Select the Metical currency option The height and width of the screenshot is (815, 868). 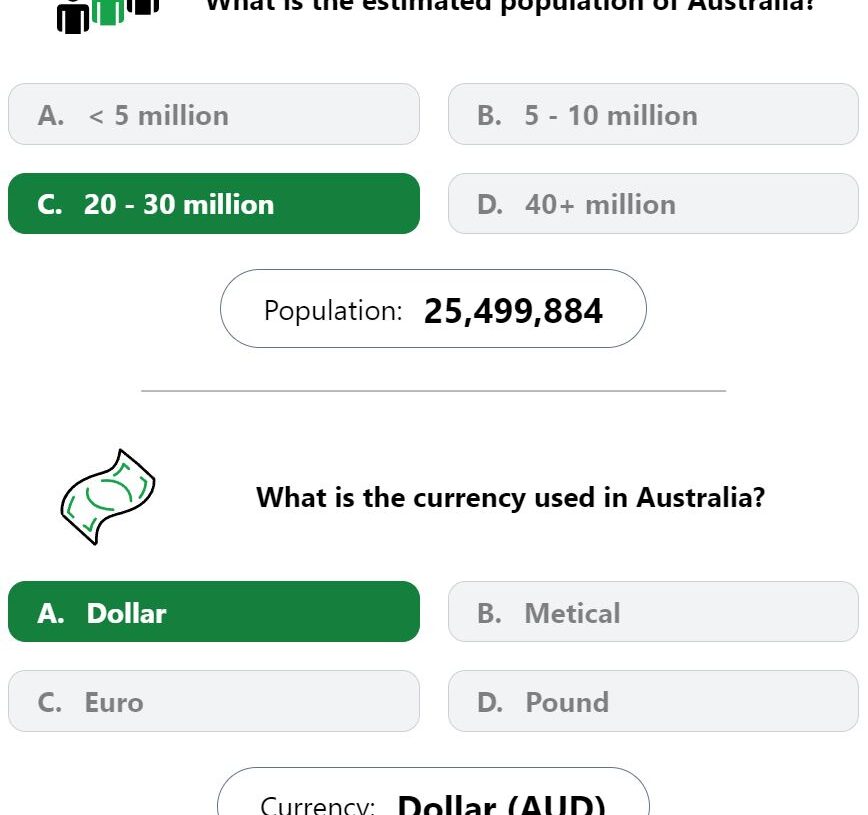(653, 612)
